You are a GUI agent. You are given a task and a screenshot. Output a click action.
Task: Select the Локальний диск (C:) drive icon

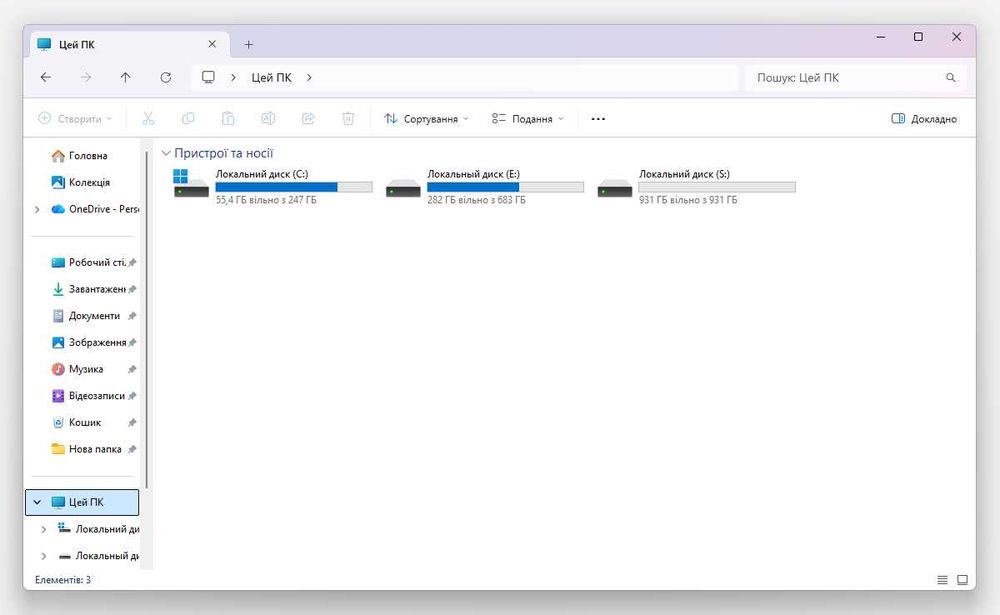click(x=191, y=183)
